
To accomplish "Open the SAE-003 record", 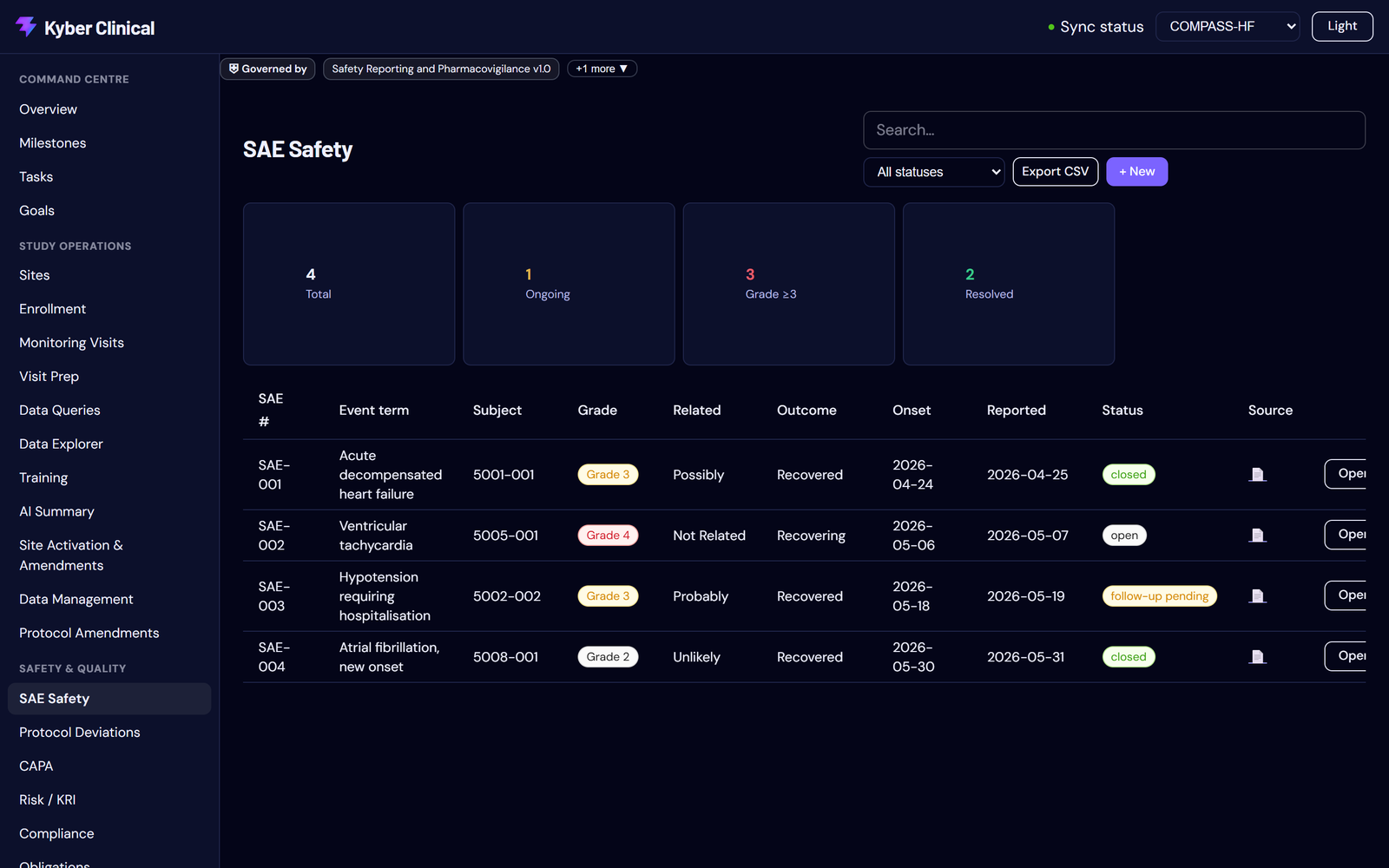I will [1346, 595].
